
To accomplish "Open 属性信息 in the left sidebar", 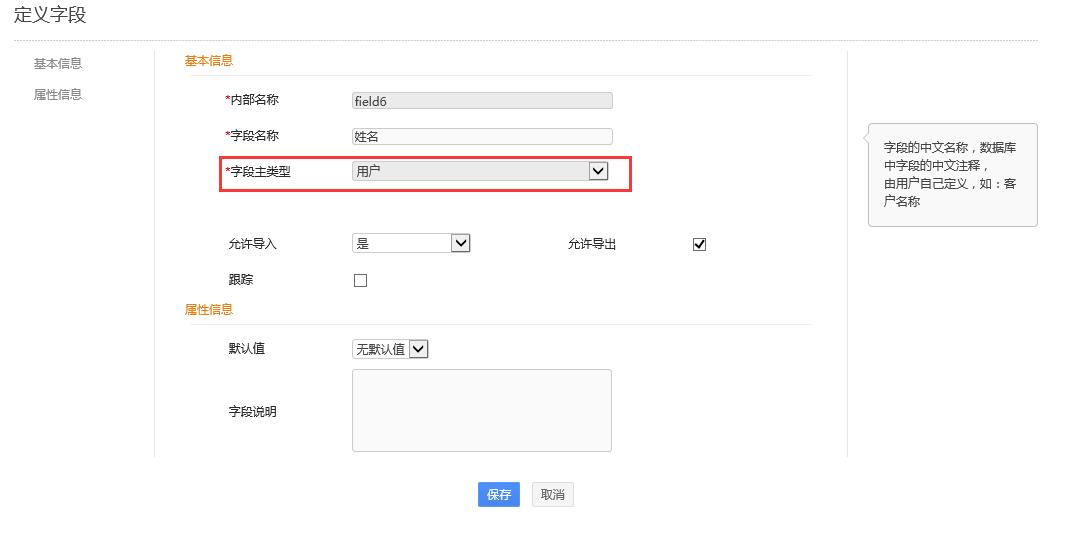I will 58,95.
